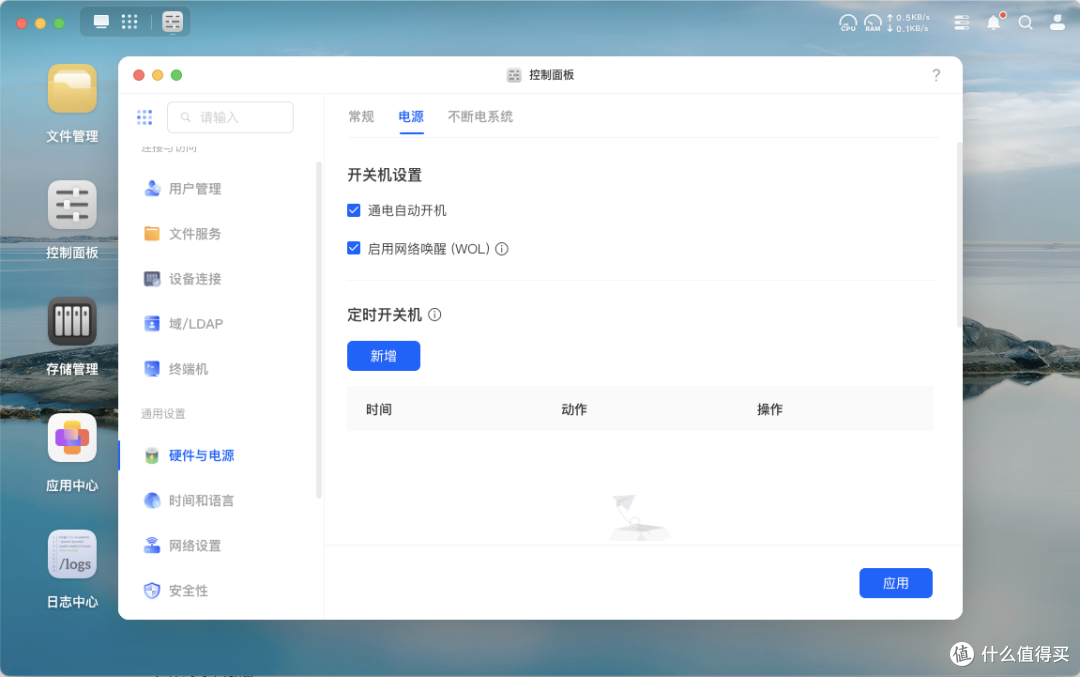Disable 启用网络唤醒 (WOL) checkbox
Viewport: 1080px width, 677px height.
[353, 248]
